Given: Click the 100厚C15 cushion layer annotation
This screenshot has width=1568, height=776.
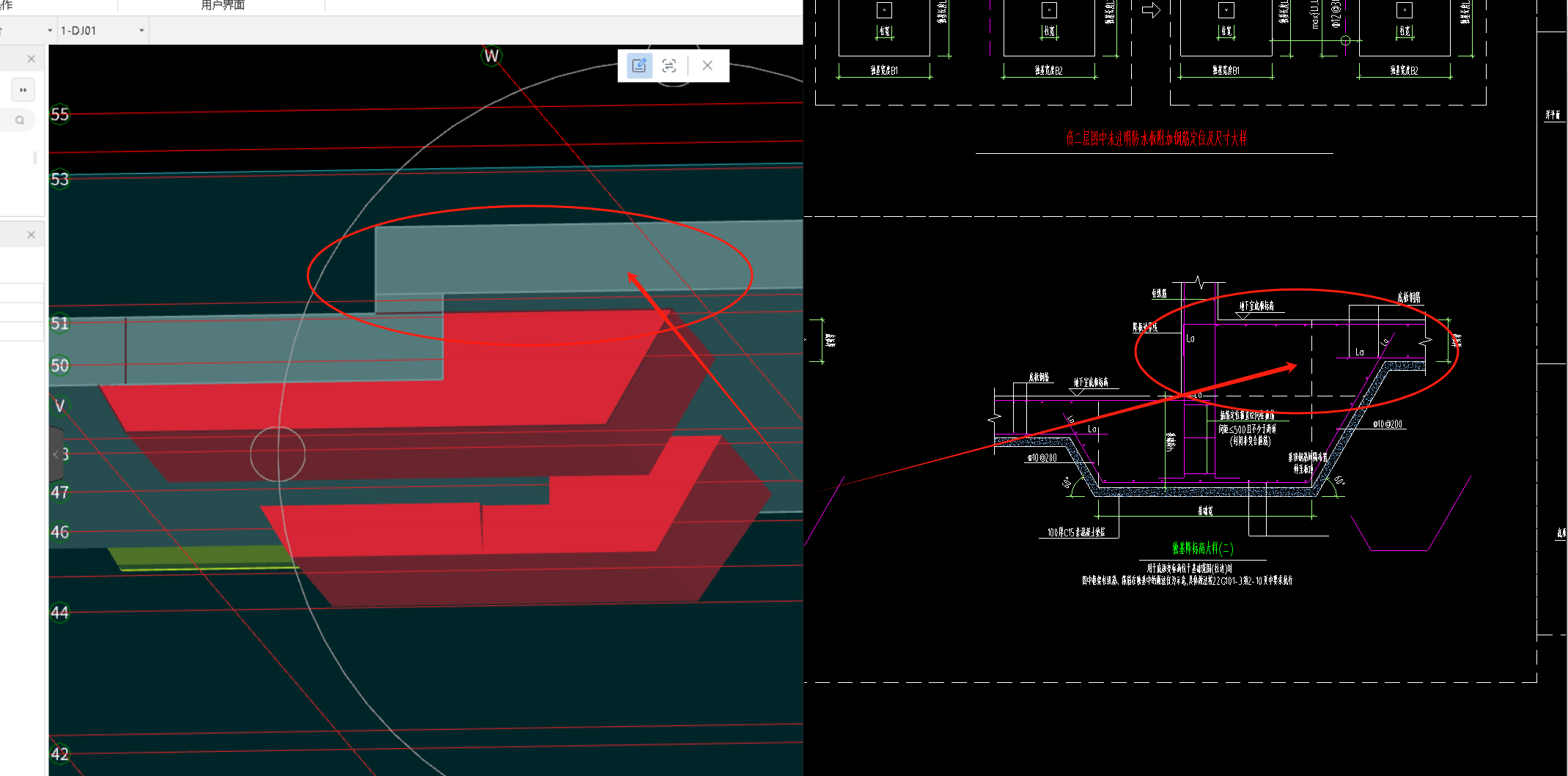Looking at the screenshot, I should (1076, 532).
